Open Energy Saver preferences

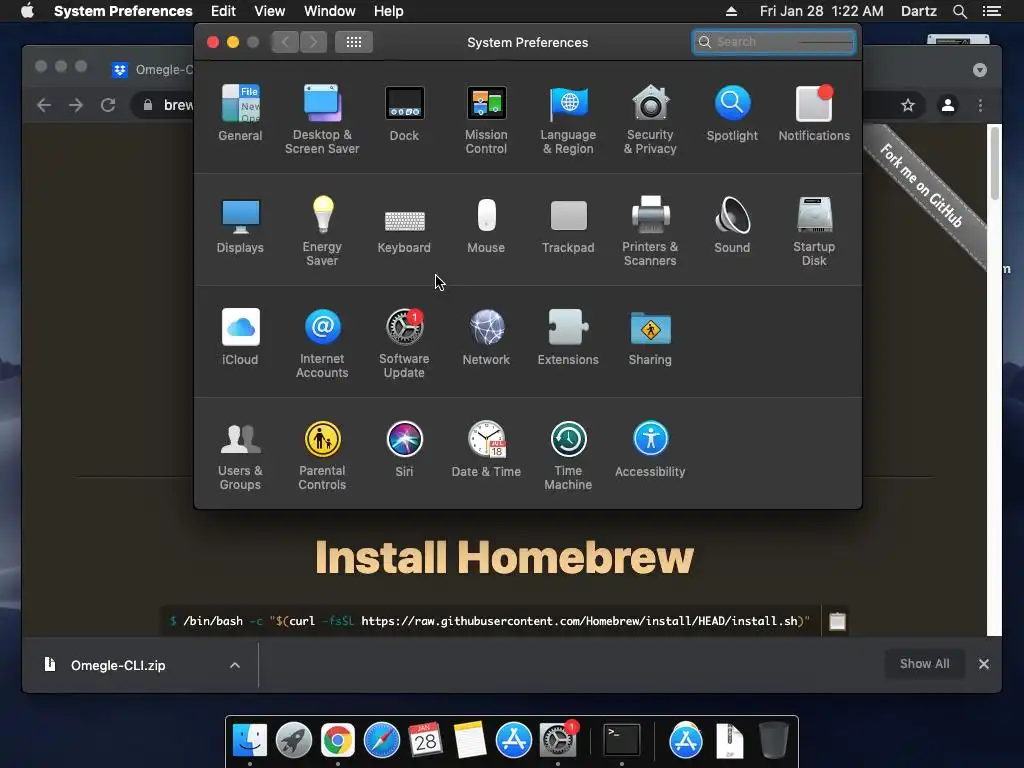coord(322,231)
